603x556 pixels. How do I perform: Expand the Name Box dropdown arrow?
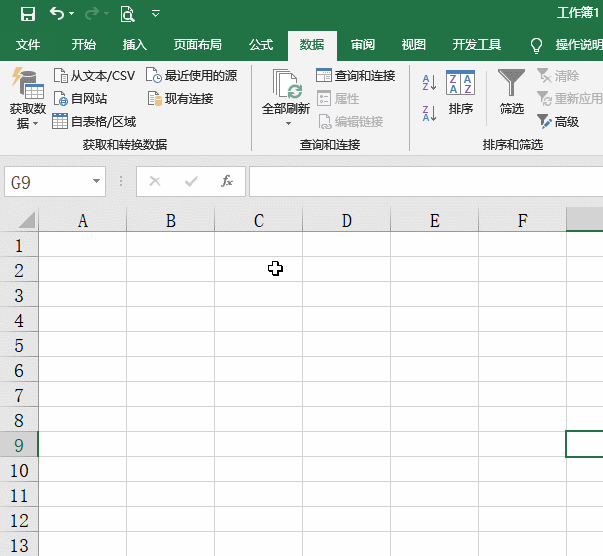(96, 181)
